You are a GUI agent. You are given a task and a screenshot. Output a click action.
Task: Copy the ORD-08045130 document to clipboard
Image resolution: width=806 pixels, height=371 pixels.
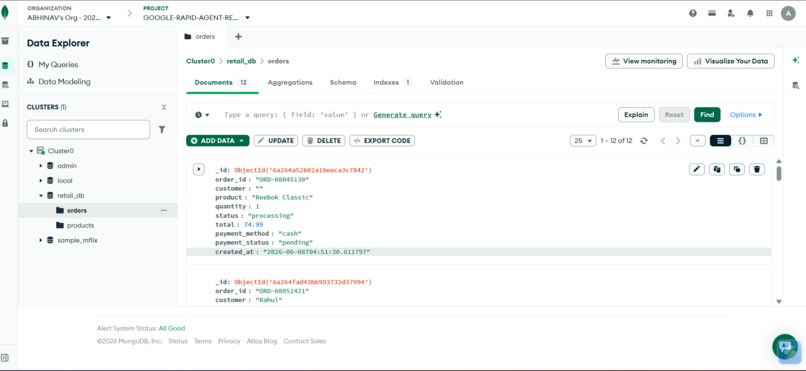click(x=717, y=169)
